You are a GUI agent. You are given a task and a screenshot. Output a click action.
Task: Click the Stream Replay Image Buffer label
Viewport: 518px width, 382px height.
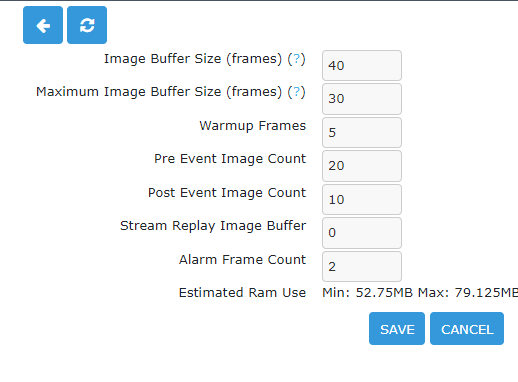click(213, 226)
